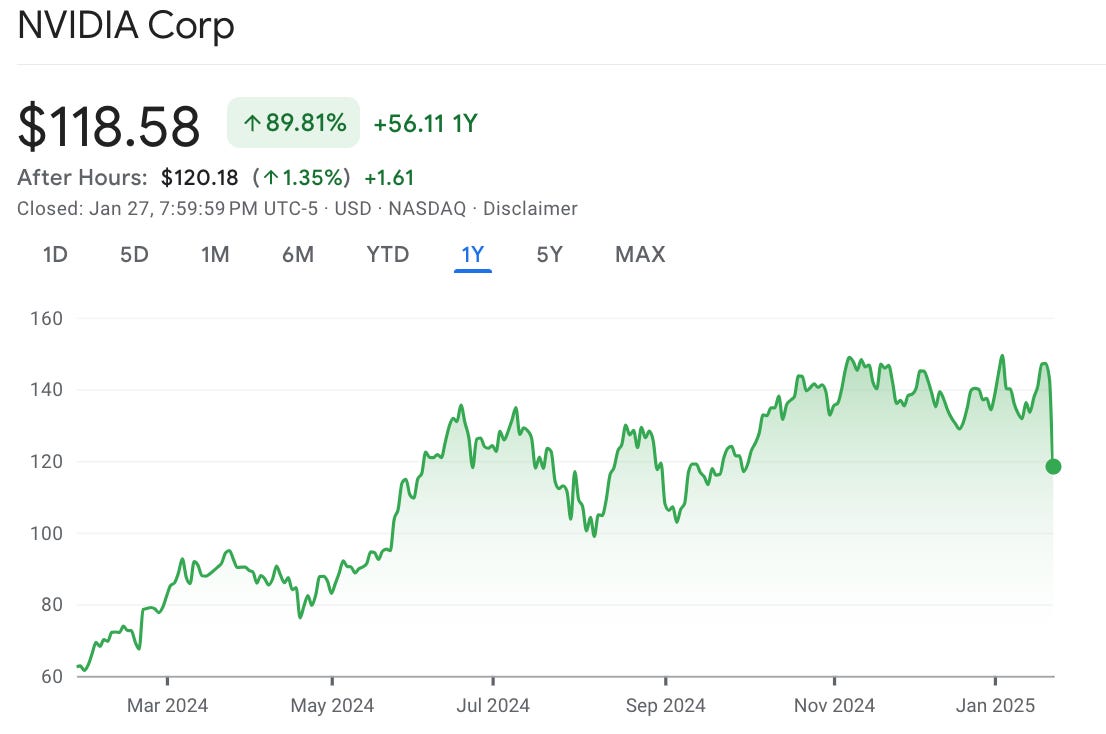Click the Sep 2024 axis label

[x=665, y=705]
